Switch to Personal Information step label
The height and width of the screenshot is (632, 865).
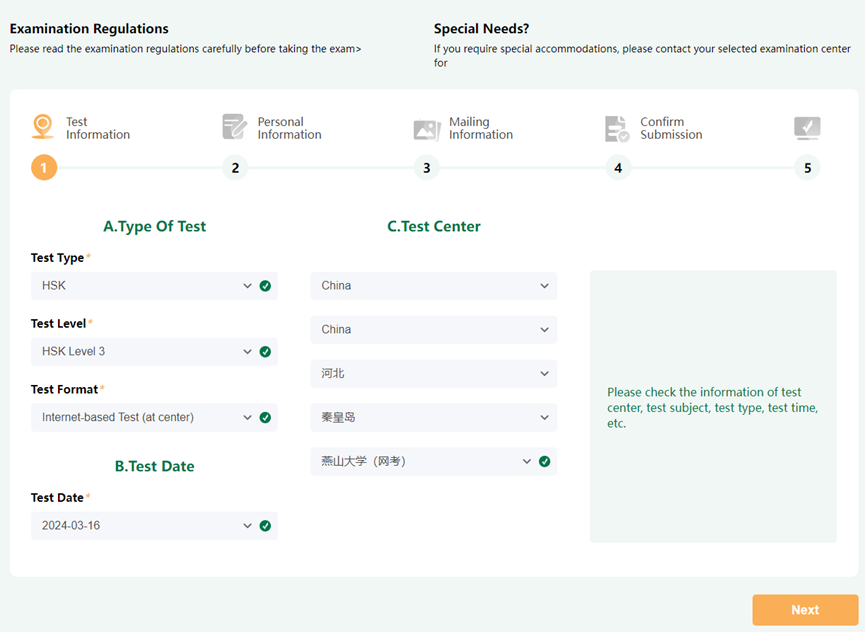(289, 129)
